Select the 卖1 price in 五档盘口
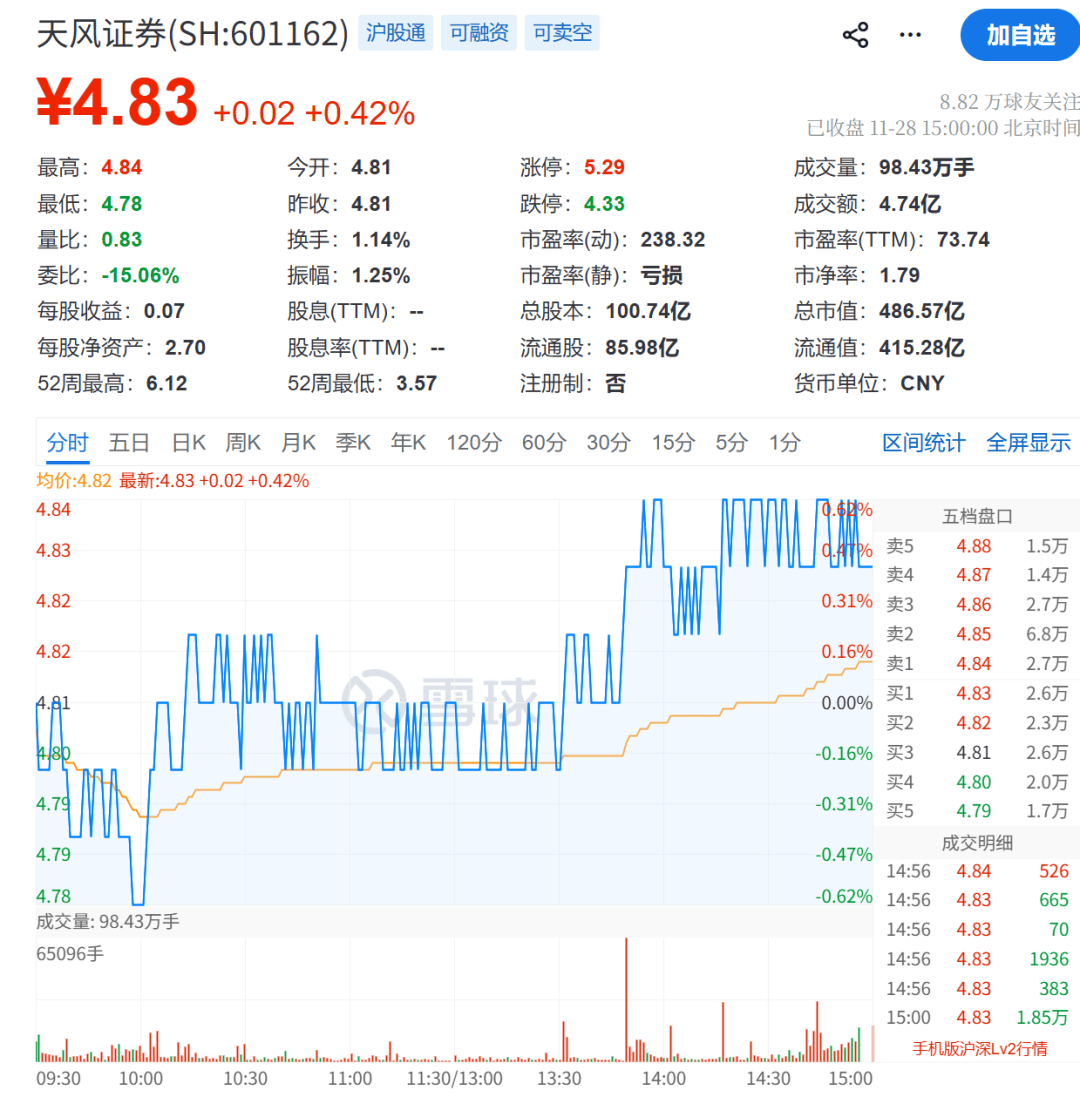Screen dimensions: 1080x1097 (x=972, y=663)
